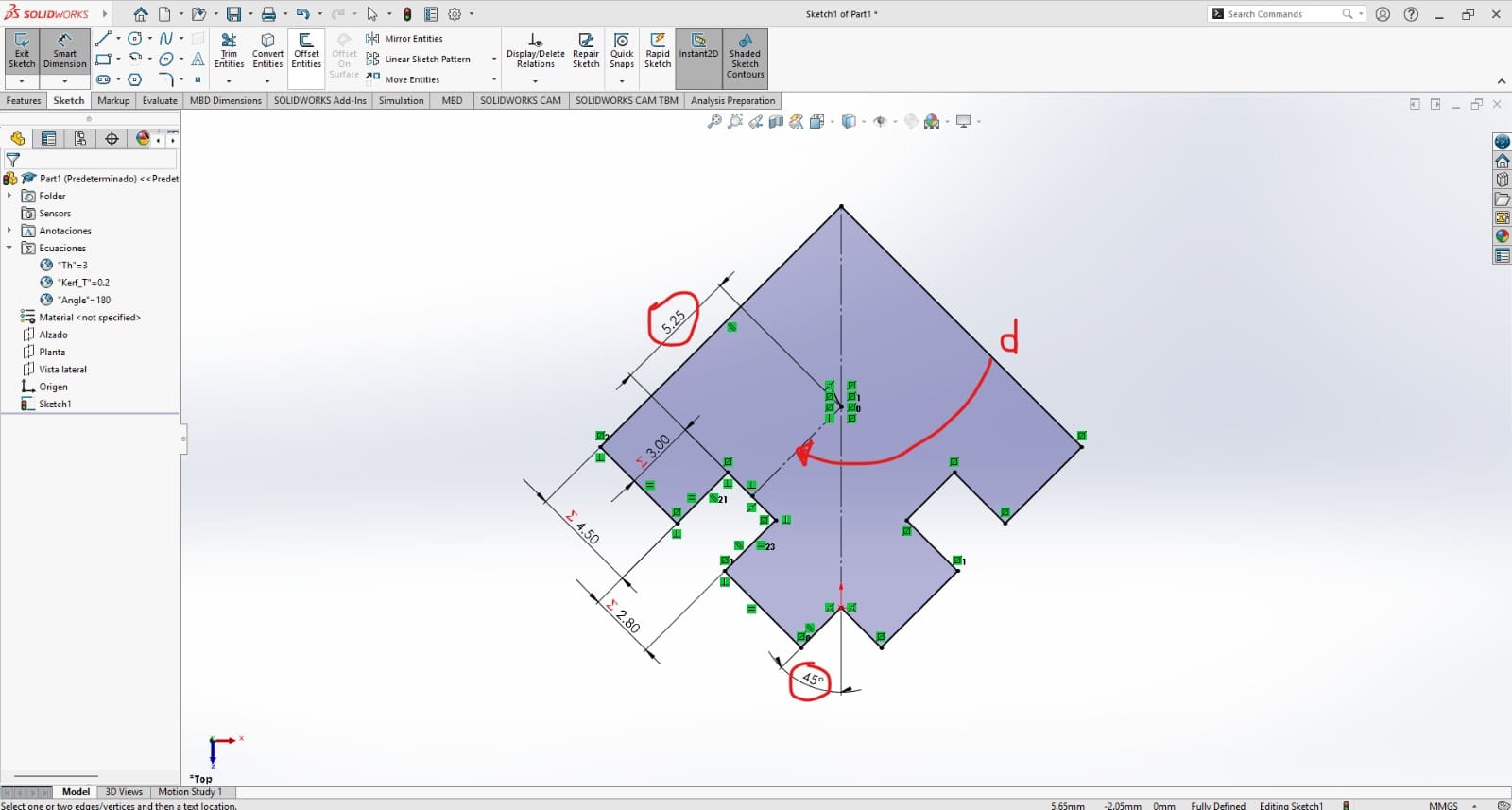1512x810 pixels.
Task: Open the MBD Dimensions tab
Action: (x=226, y=100)
